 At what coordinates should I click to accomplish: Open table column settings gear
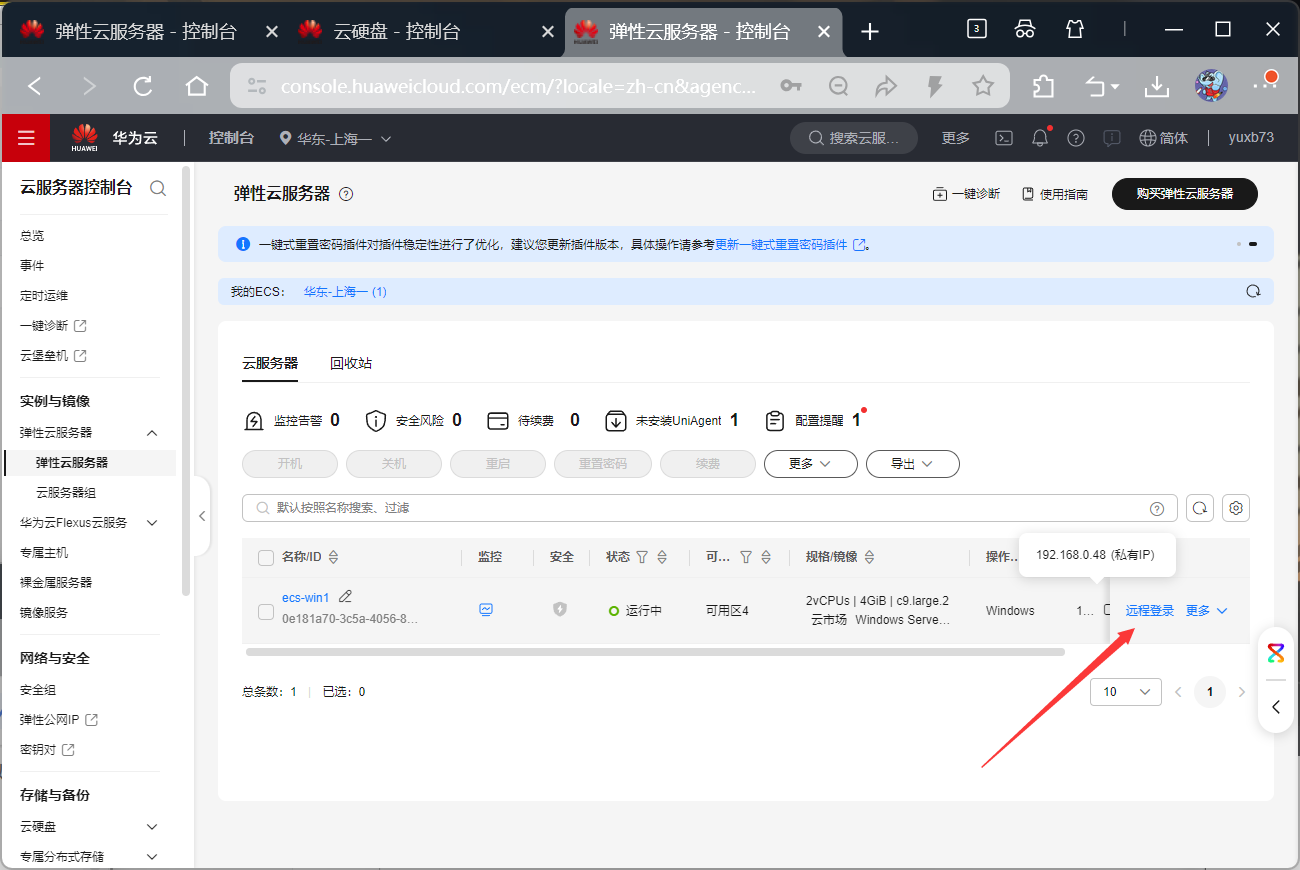pyautogui.click(x=1237, y=508)
